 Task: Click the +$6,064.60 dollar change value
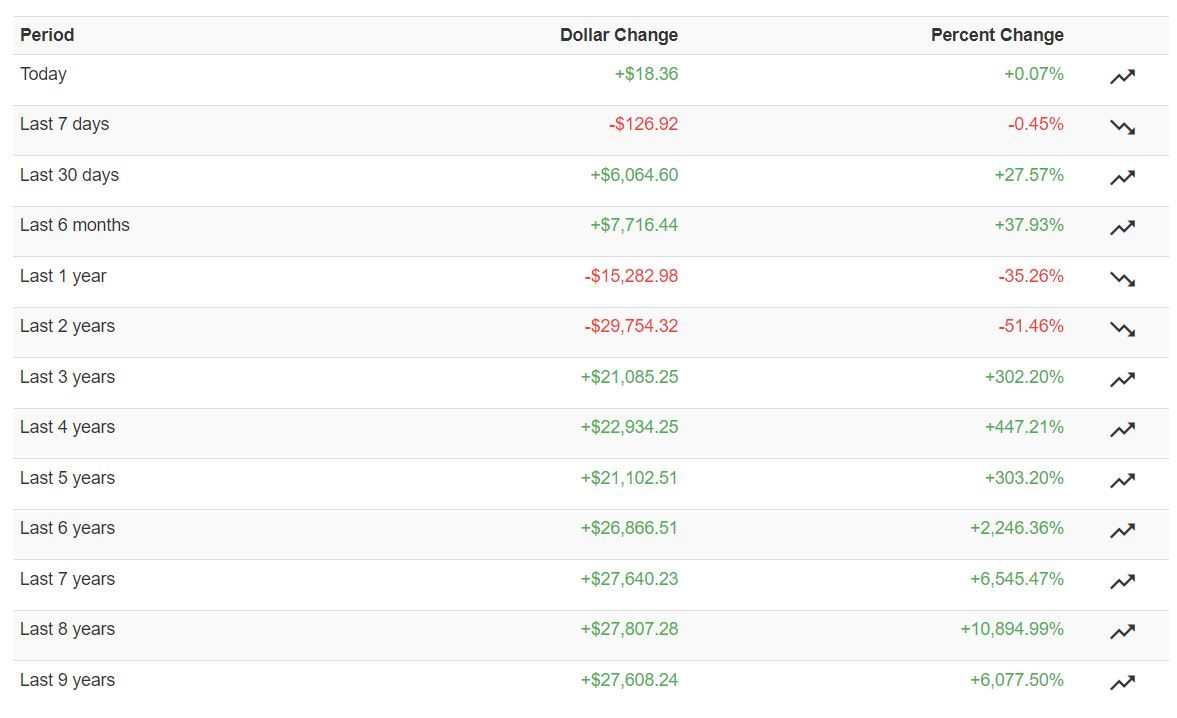pos(633,175)
